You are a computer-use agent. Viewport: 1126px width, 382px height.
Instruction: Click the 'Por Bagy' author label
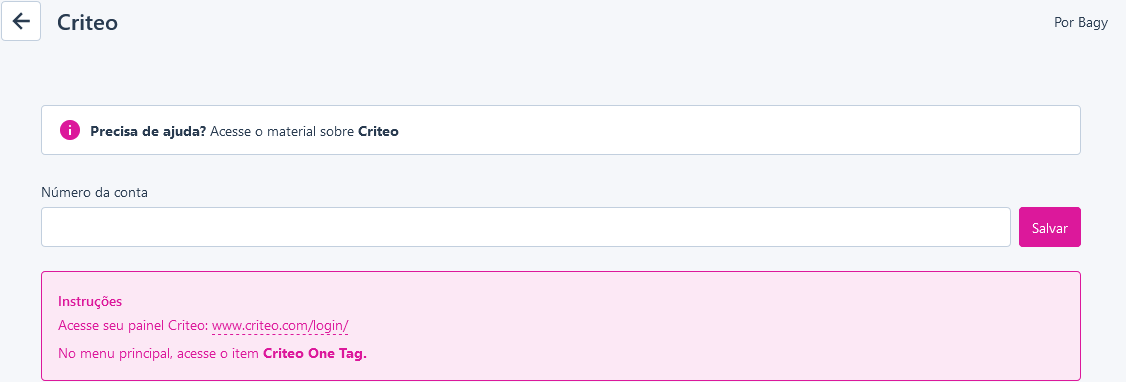1081,22
